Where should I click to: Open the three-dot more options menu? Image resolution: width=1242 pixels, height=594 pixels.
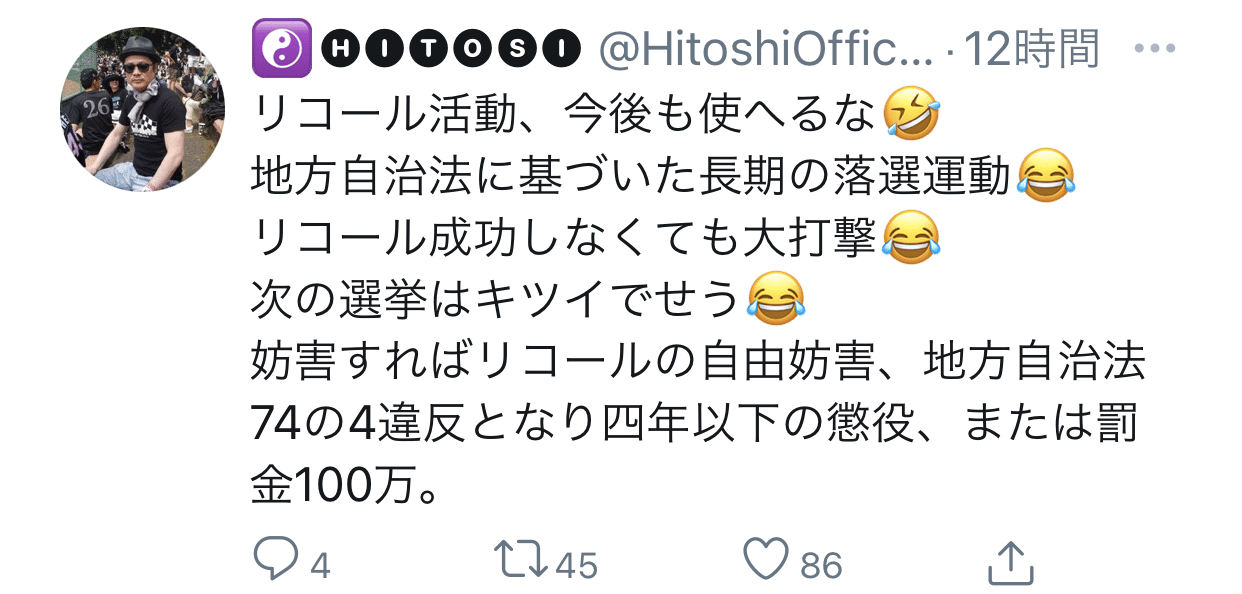[1156, 50]
